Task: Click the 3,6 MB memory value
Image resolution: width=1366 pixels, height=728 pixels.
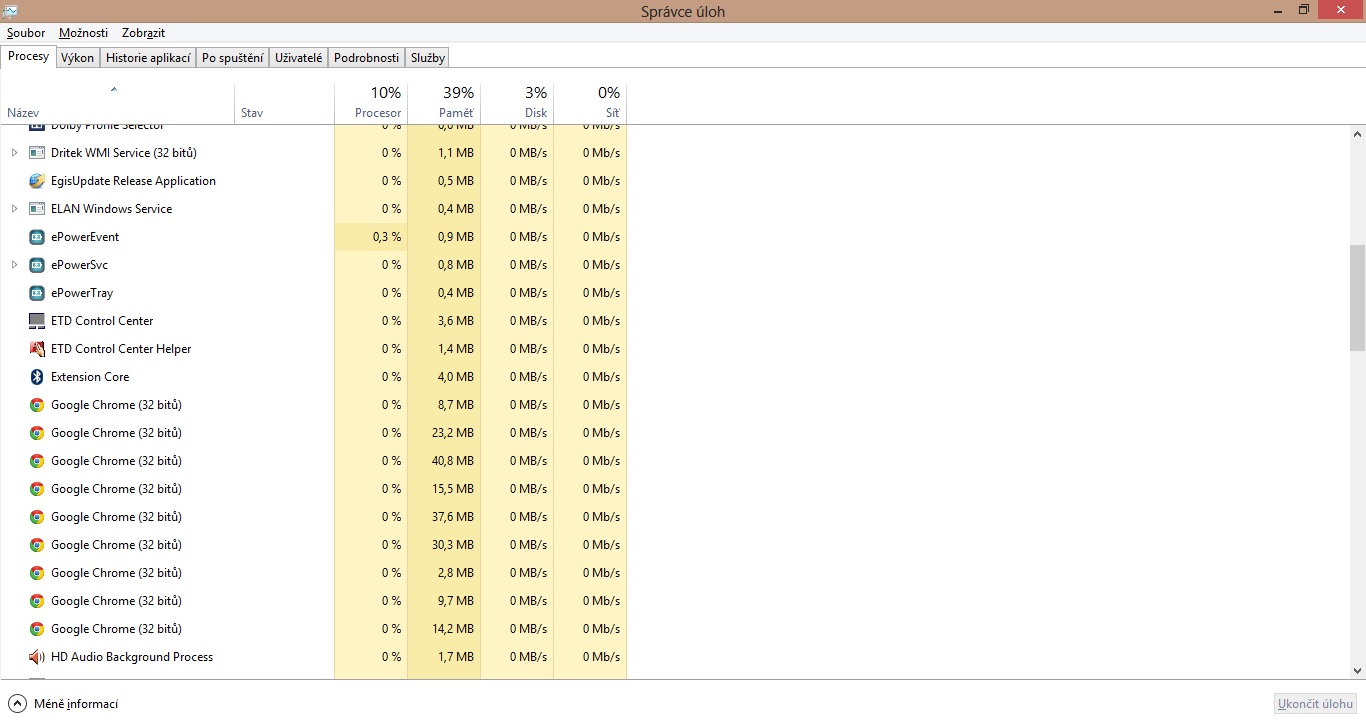Action: point(456,321)
